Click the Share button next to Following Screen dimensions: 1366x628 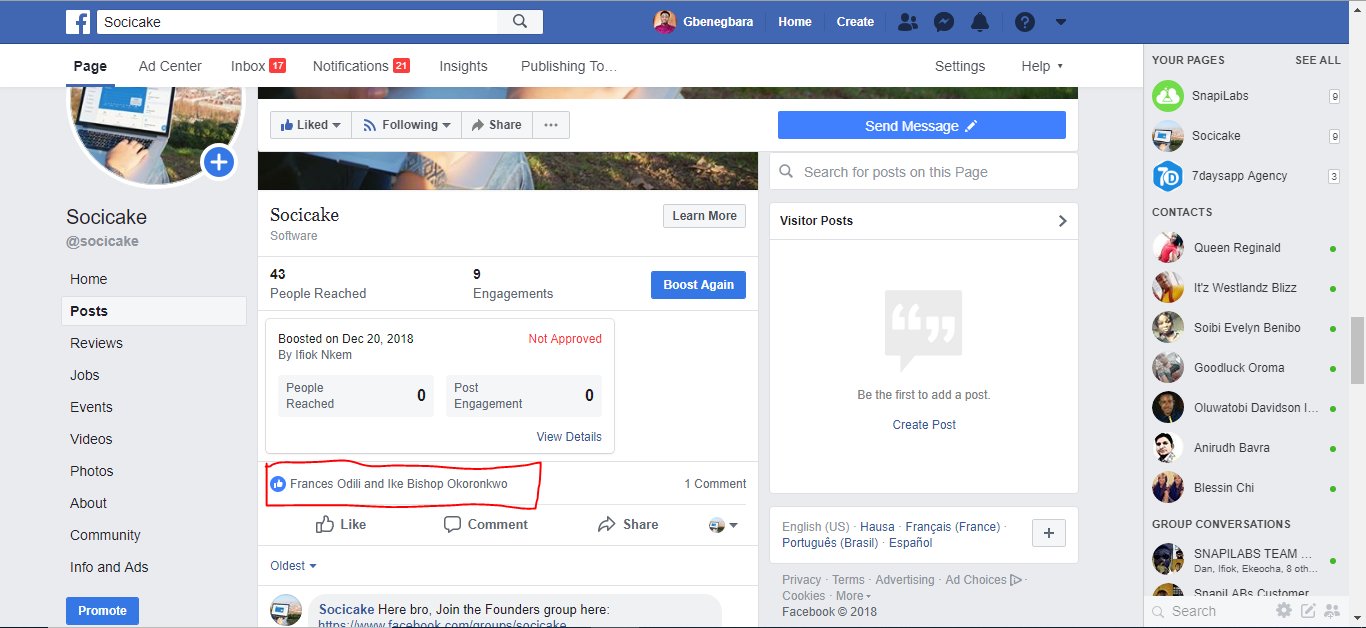pos(497,125)
